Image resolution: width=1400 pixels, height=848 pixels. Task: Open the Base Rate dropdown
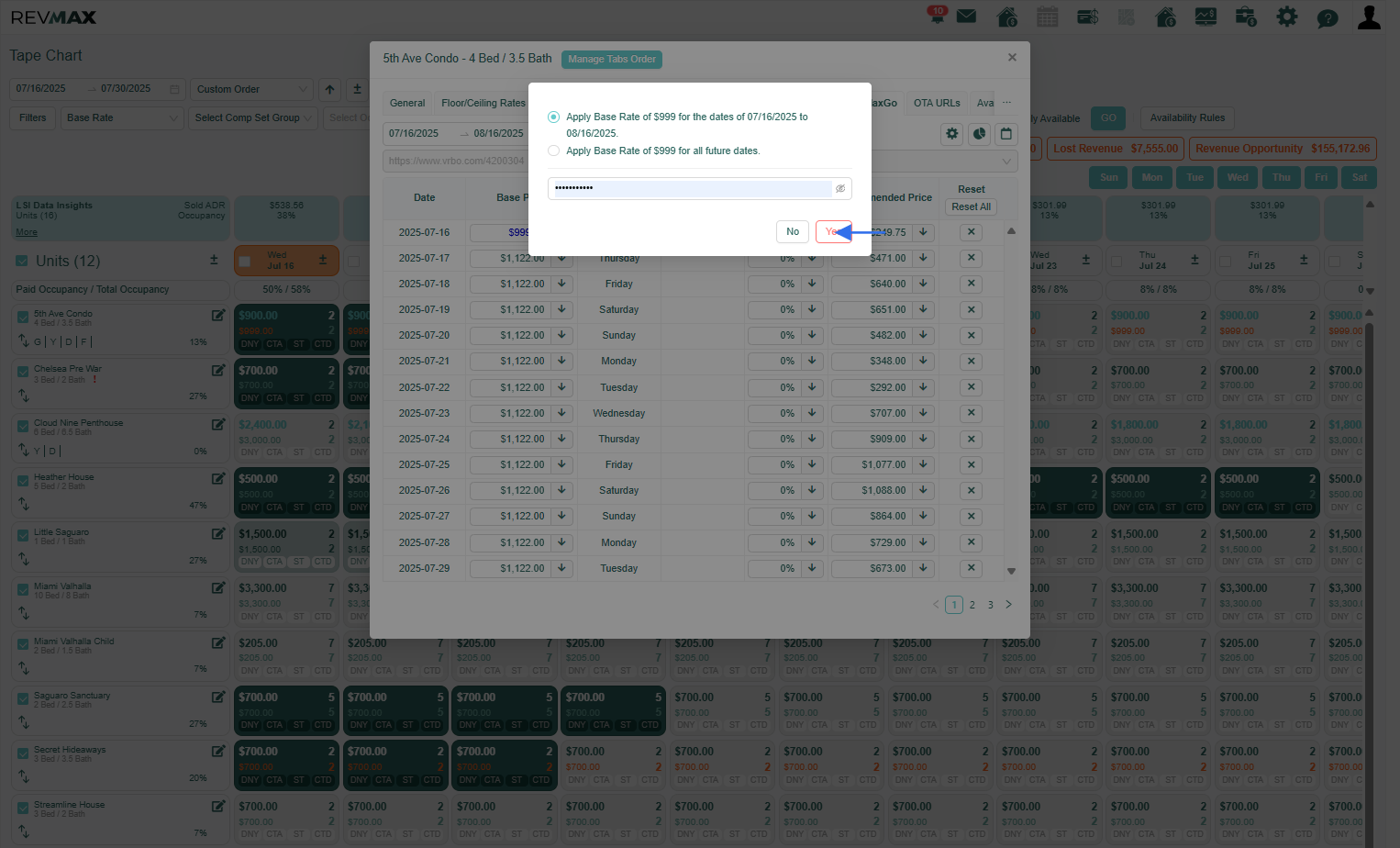(122, 117)
